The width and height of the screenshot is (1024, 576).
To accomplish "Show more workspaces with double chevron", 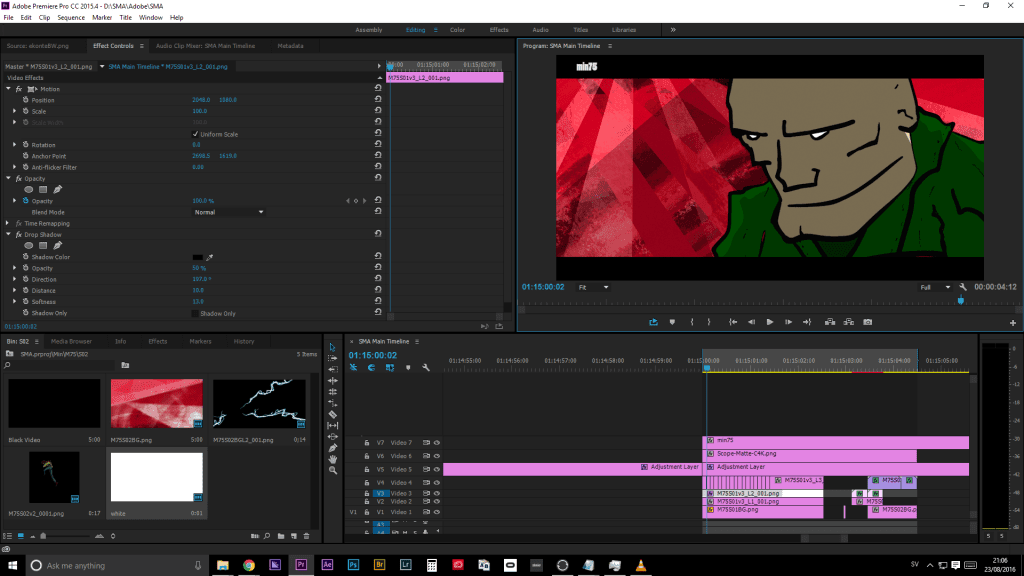I will coord(673,29).
